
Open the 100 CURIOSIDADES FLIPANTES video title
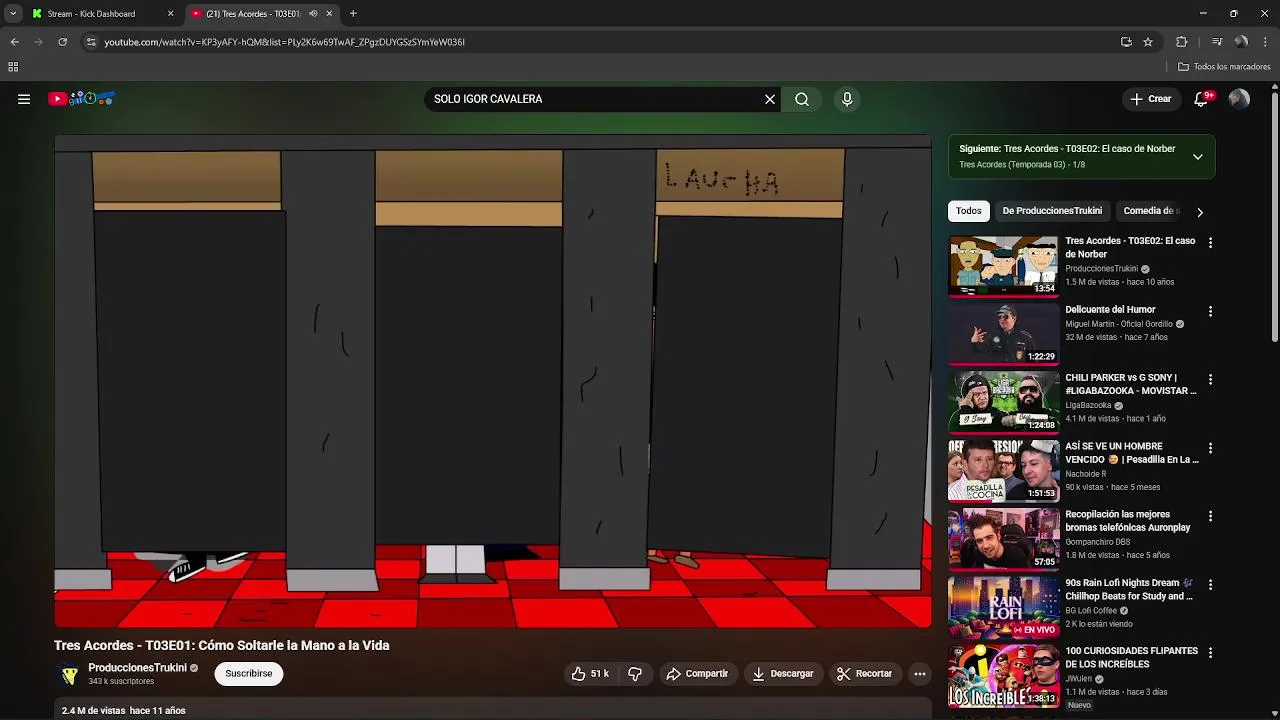(1131, 657)
